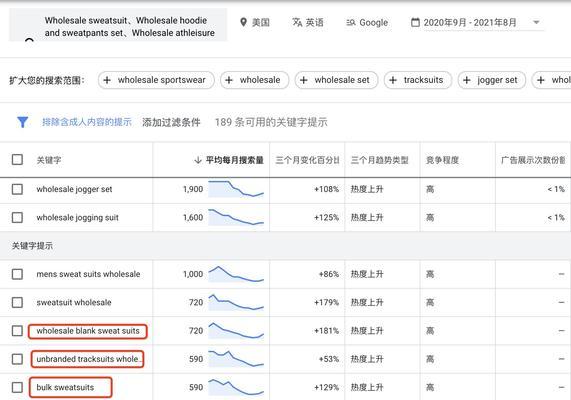Screen dimensions: 571x400
Task: Click the keyword 'wholesale jogger set'
Action: click(x=74, y=189)
